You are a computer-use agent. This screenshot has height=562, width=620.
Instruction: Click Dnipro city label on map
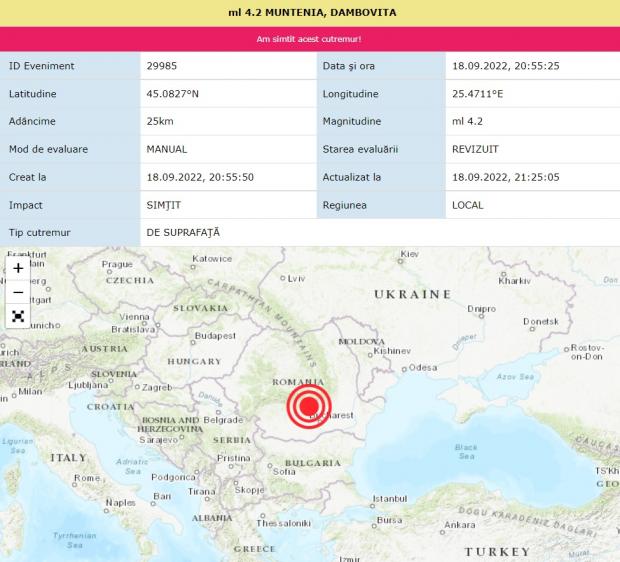(x=482, y=308)
